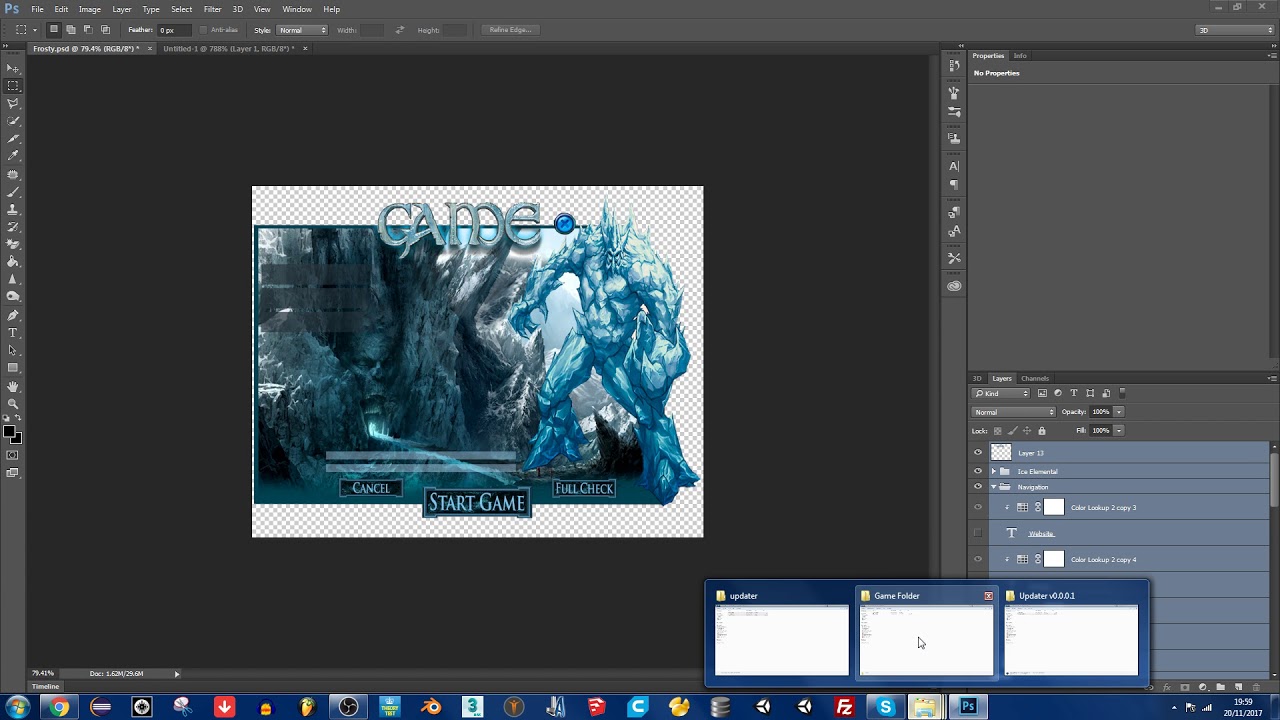Open the marquee tool preset picker arrow
1280x720 pixels.
(x=35, y=30)
